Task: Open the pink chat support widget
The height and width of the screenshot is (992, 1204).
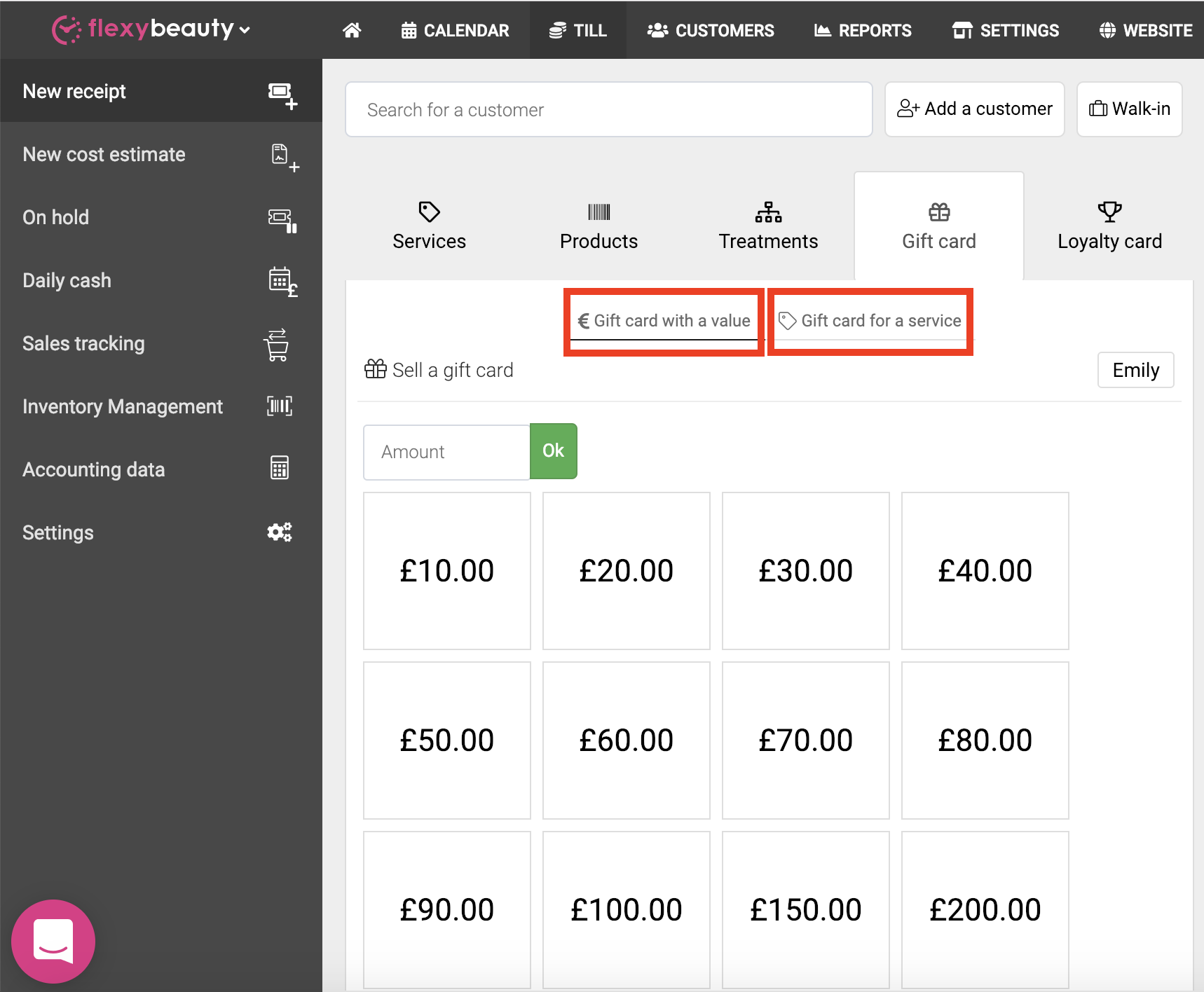Action: 53,942
